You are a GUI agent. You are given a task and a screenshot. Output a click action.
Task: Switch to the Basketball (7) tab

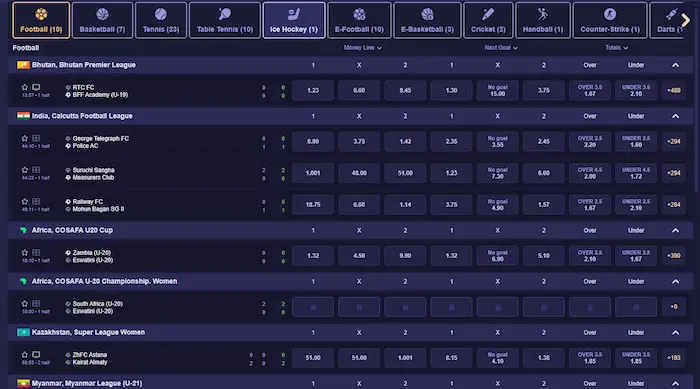[x=102, y=20]
